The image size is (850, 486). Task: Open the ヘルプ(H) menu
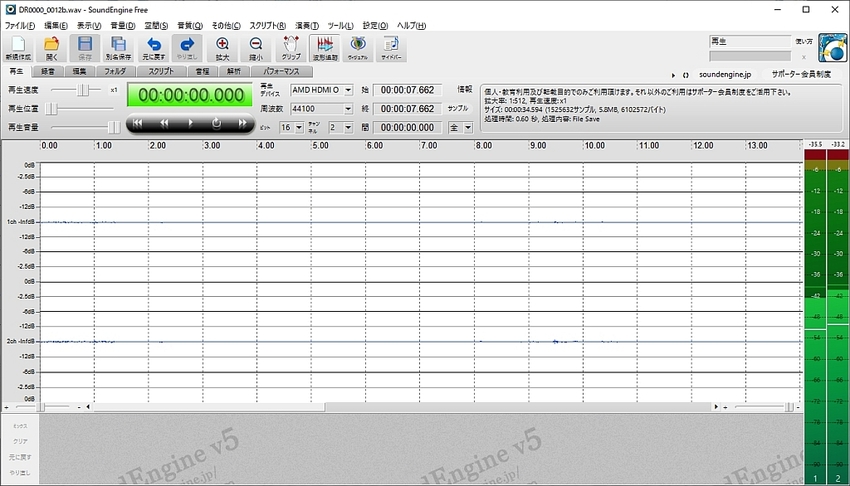click(411, 25)
